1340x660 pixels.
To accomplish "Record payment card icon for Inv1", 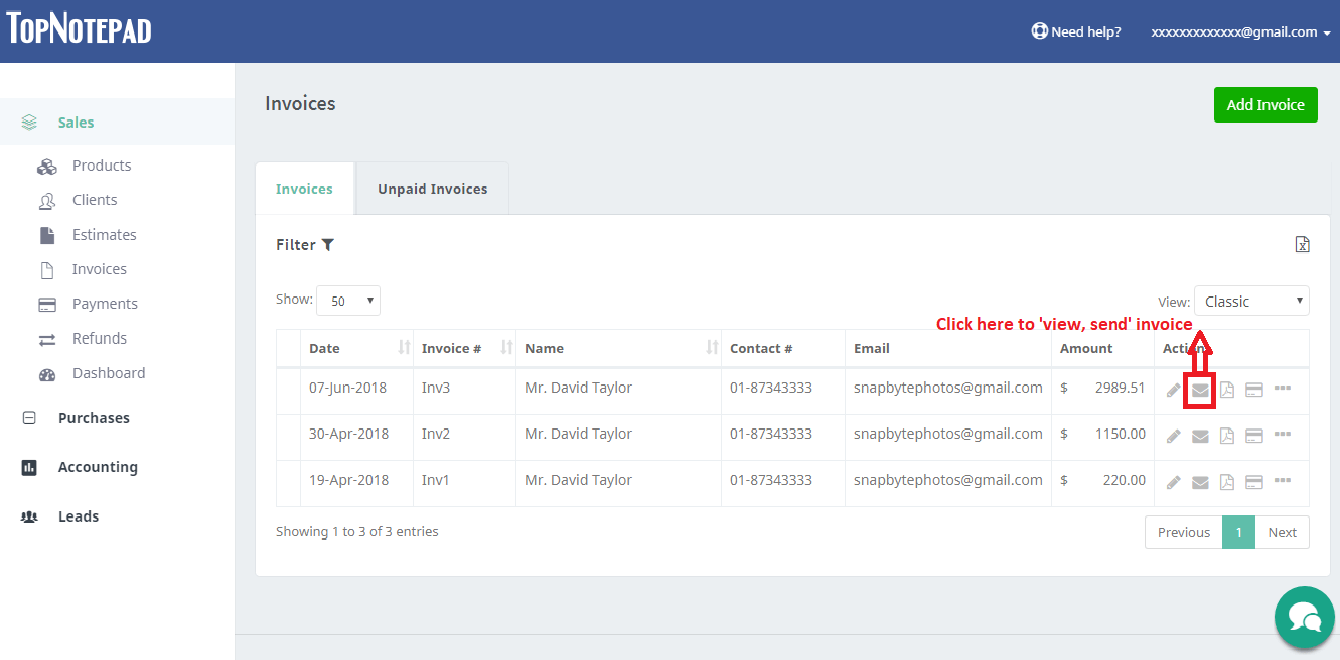I will (x=1253, y=482).
